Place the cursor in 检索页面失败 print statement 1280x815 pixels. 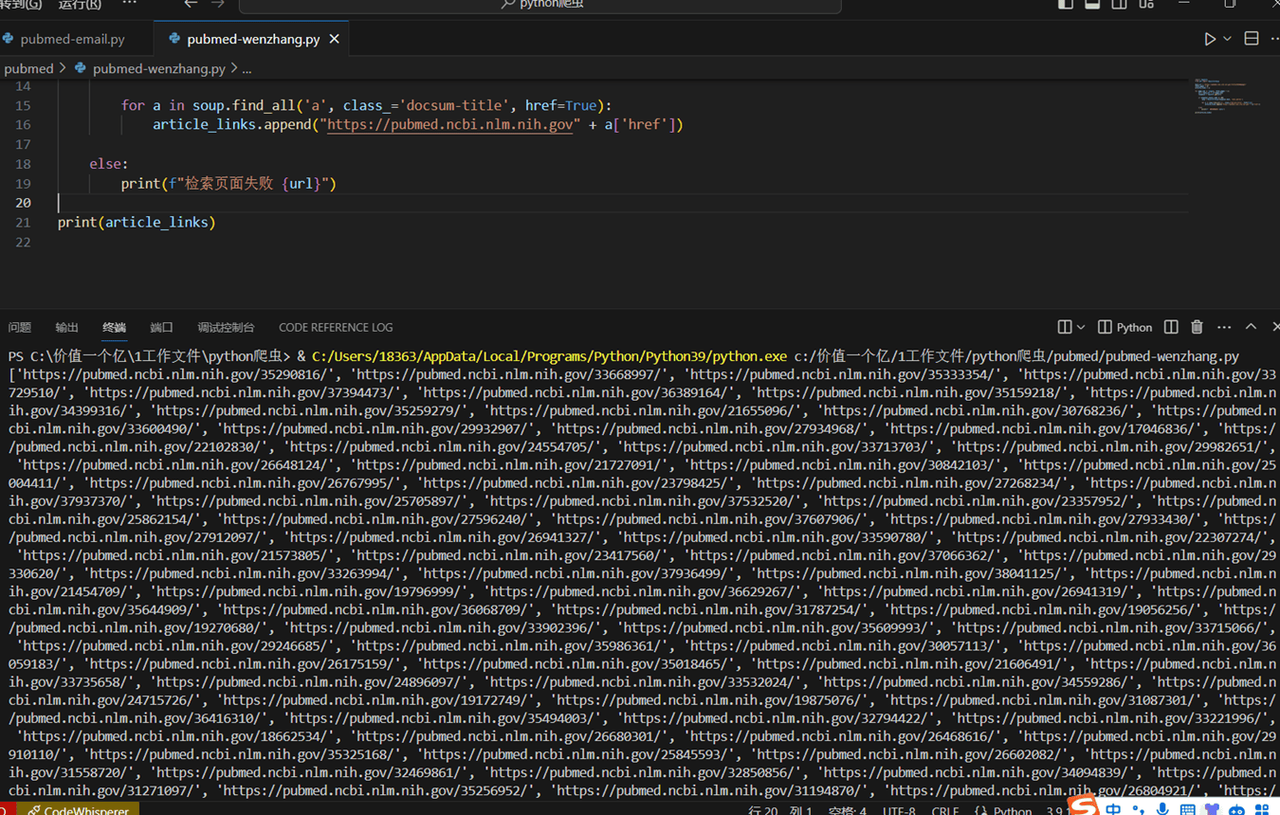(229, 184)
